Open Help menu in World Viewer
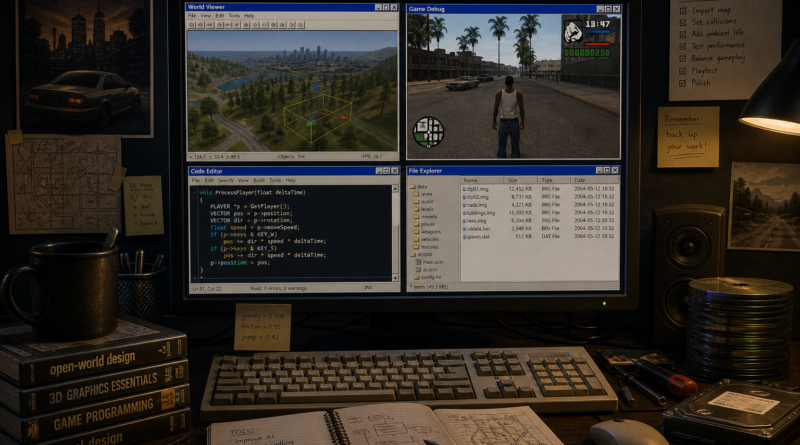The height and width of the screenshot is (445, 800). (x=249, y=16)
